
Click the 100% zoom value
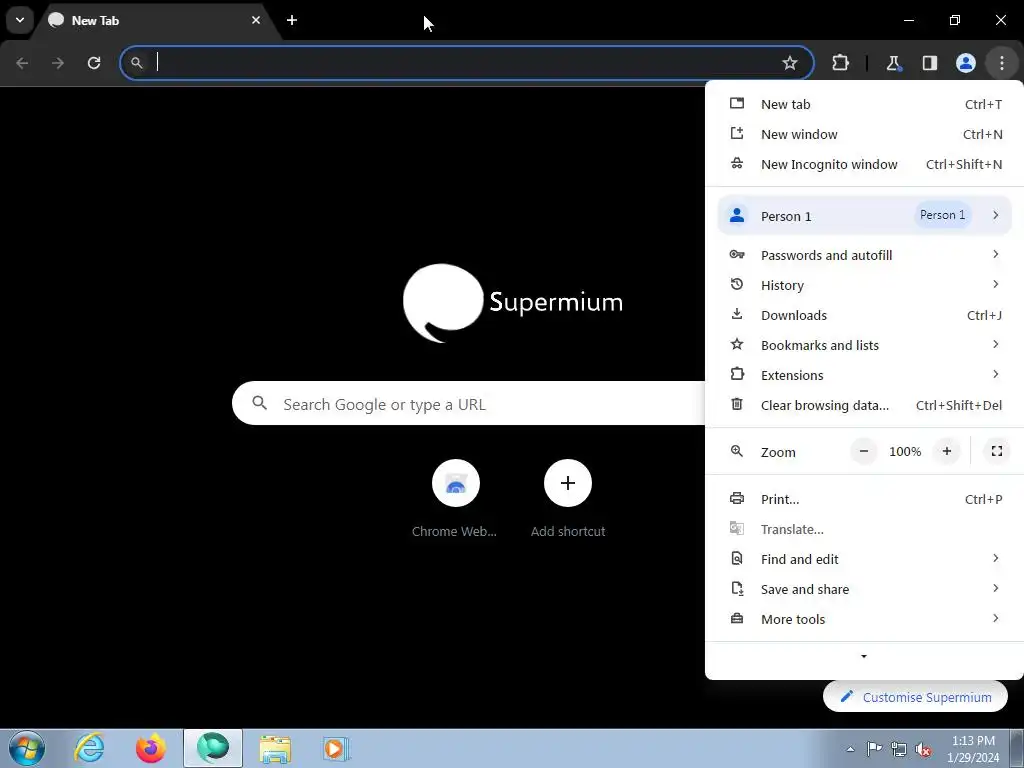(x=904, y=452)
